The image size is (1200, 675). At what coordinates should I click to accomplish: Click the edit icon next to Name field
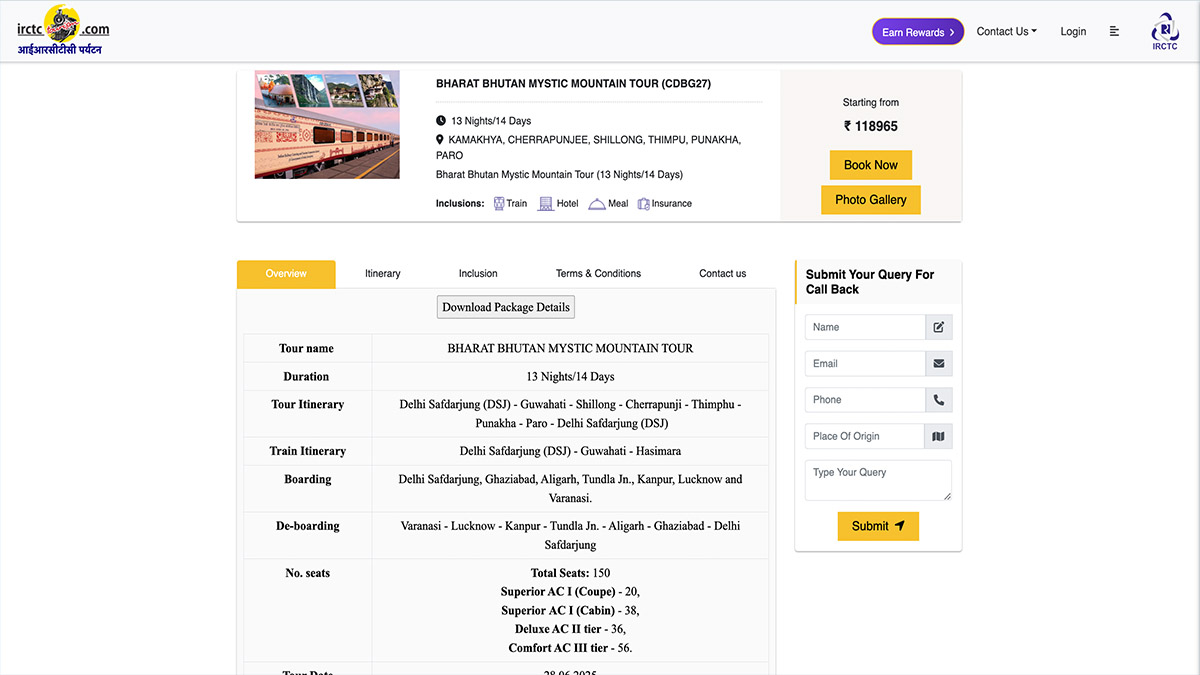click(939, 327)
